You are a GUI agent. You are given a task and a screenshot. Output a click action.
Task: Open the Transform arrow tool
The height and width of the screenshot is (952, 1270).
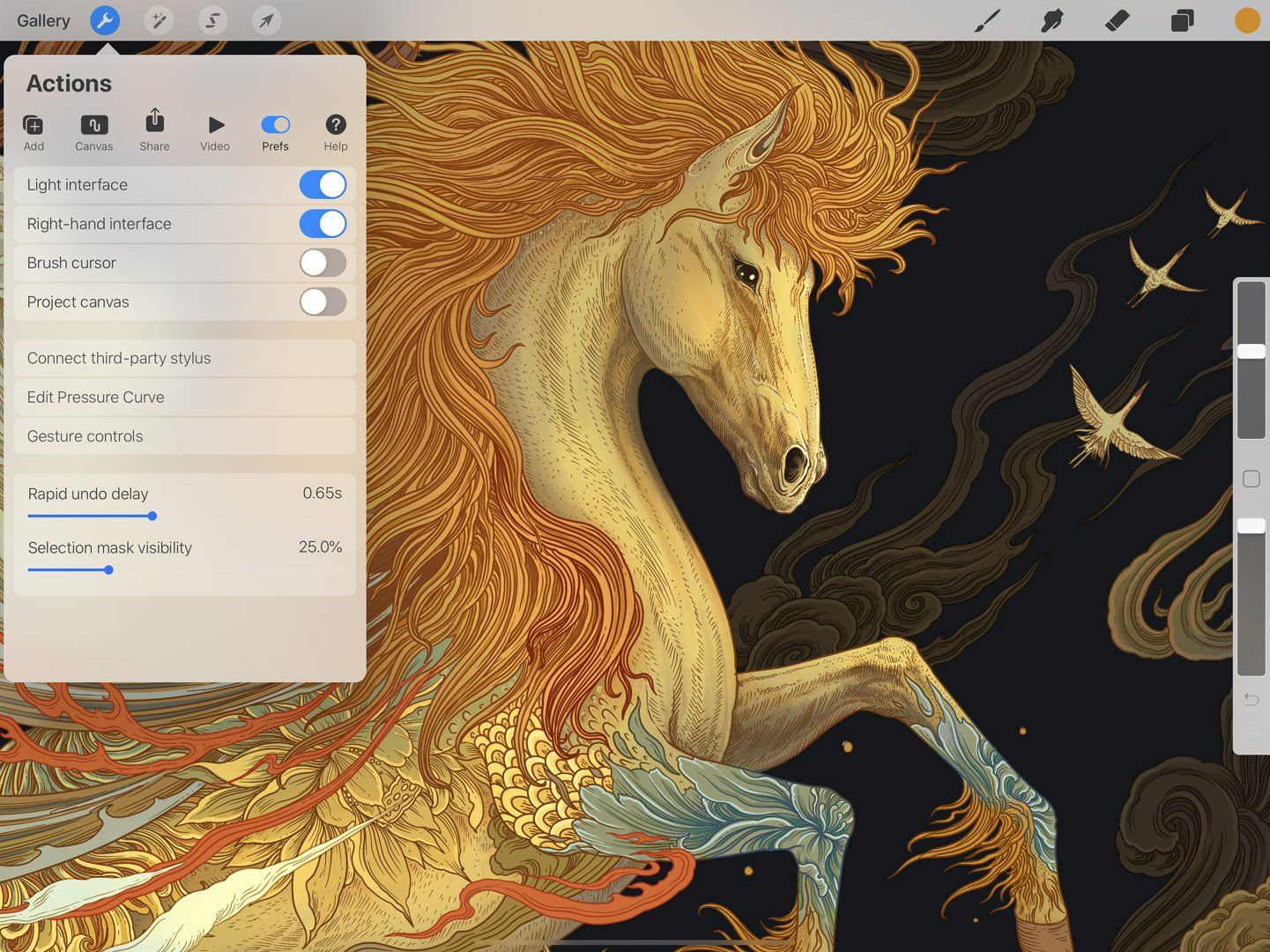coord(265,19)
